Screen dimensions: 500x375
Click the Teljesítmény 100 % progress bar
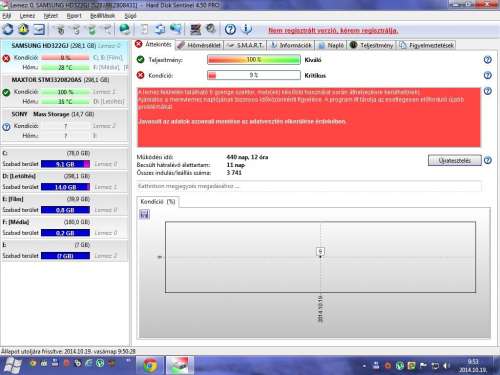(x=254, y=60)
